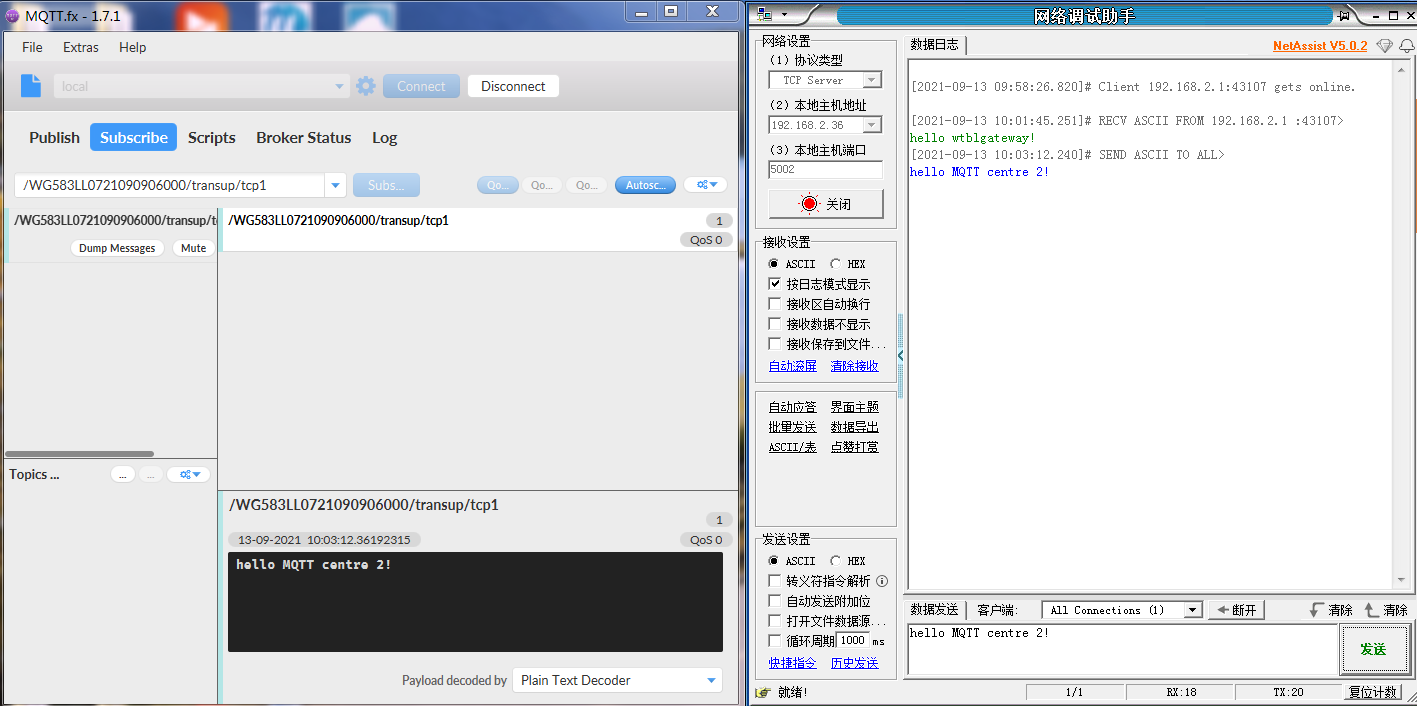The height and width of the screenshot is (706, 1417).
Task: Click the info icon beside 转义符指令解析
Action: click(x=882, y=581)
